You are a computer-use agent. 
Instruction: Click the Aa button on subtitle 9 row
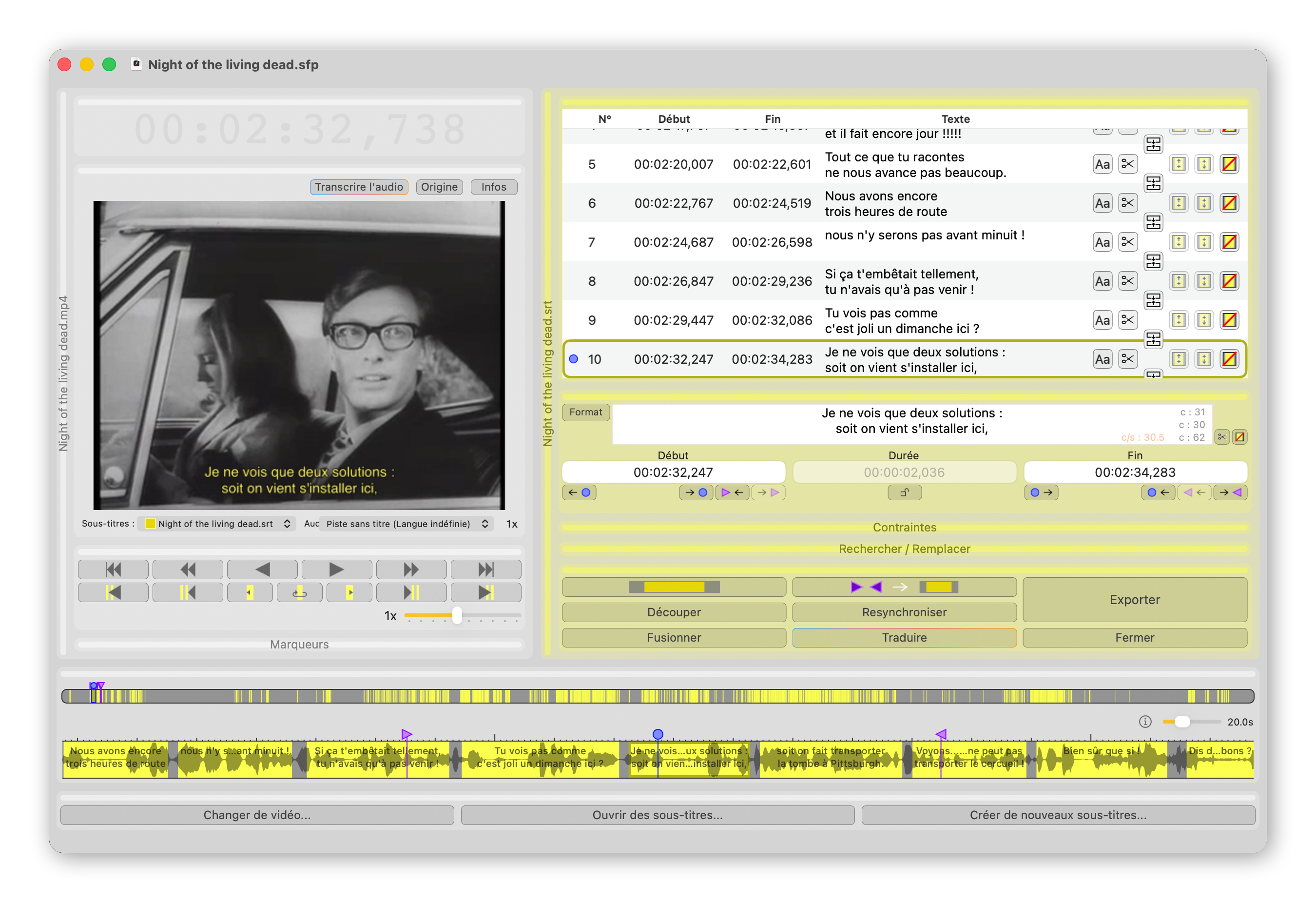[1102, 320]
